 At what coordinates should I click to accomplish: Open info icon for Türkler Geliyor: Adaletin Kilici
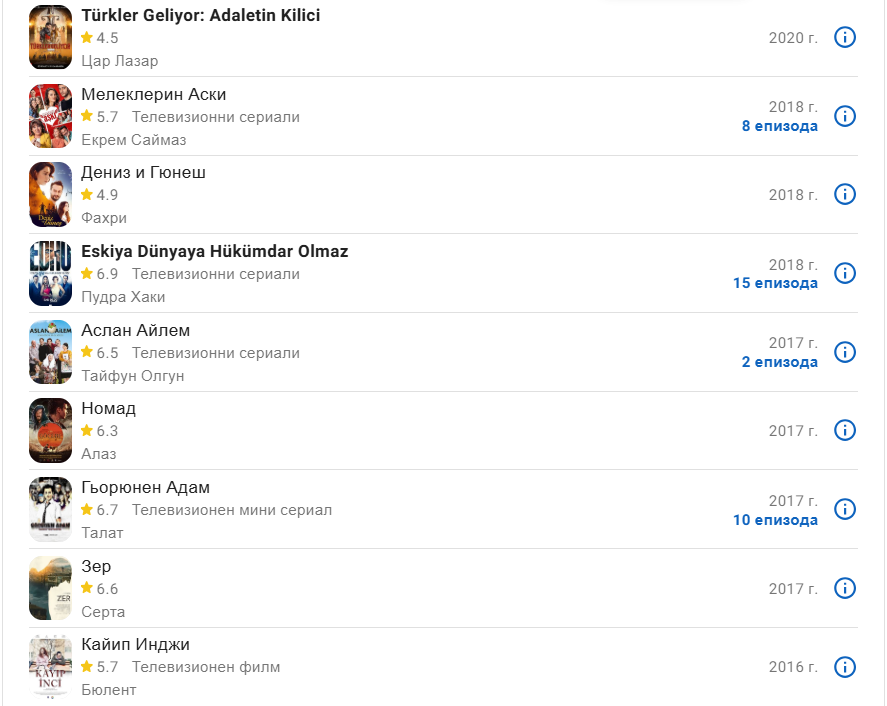(845, 38)
